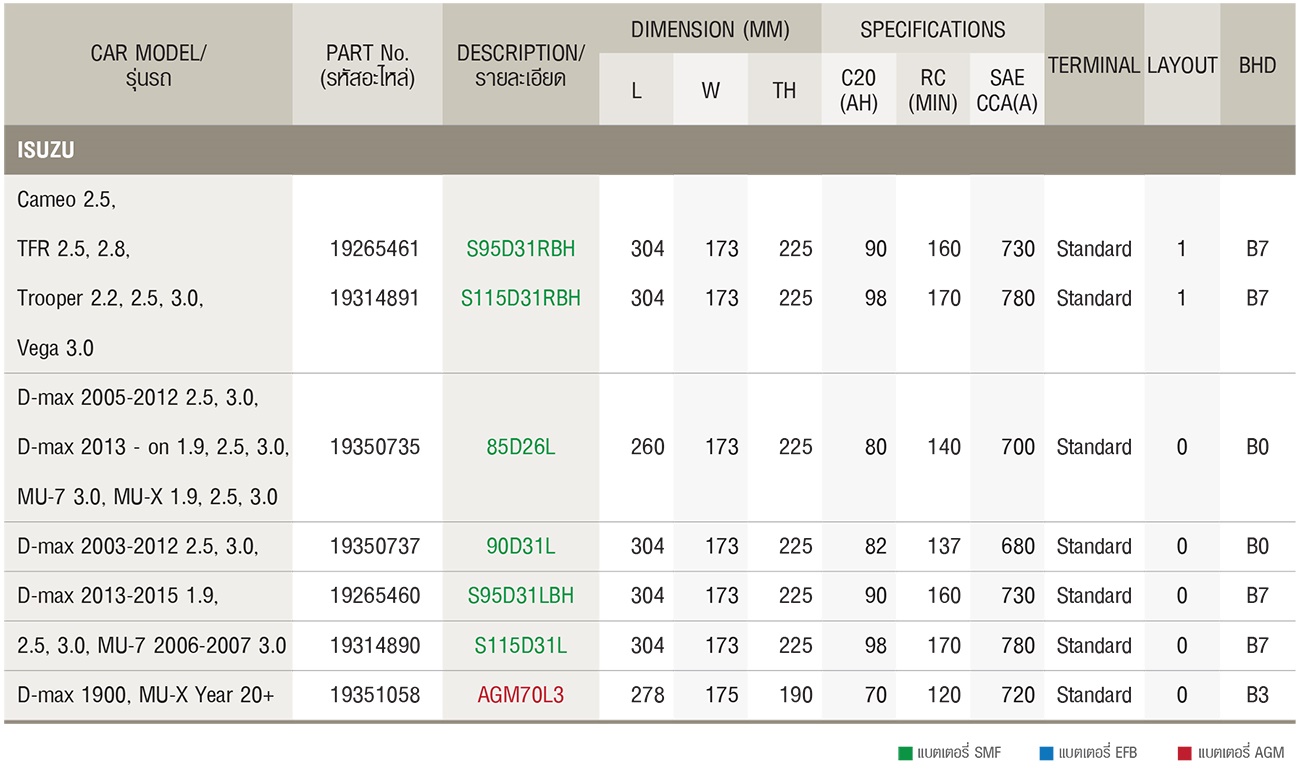Select part number 19314890
The width and height of the screenshot is (1300, 780).
click(x=375, y=646)
